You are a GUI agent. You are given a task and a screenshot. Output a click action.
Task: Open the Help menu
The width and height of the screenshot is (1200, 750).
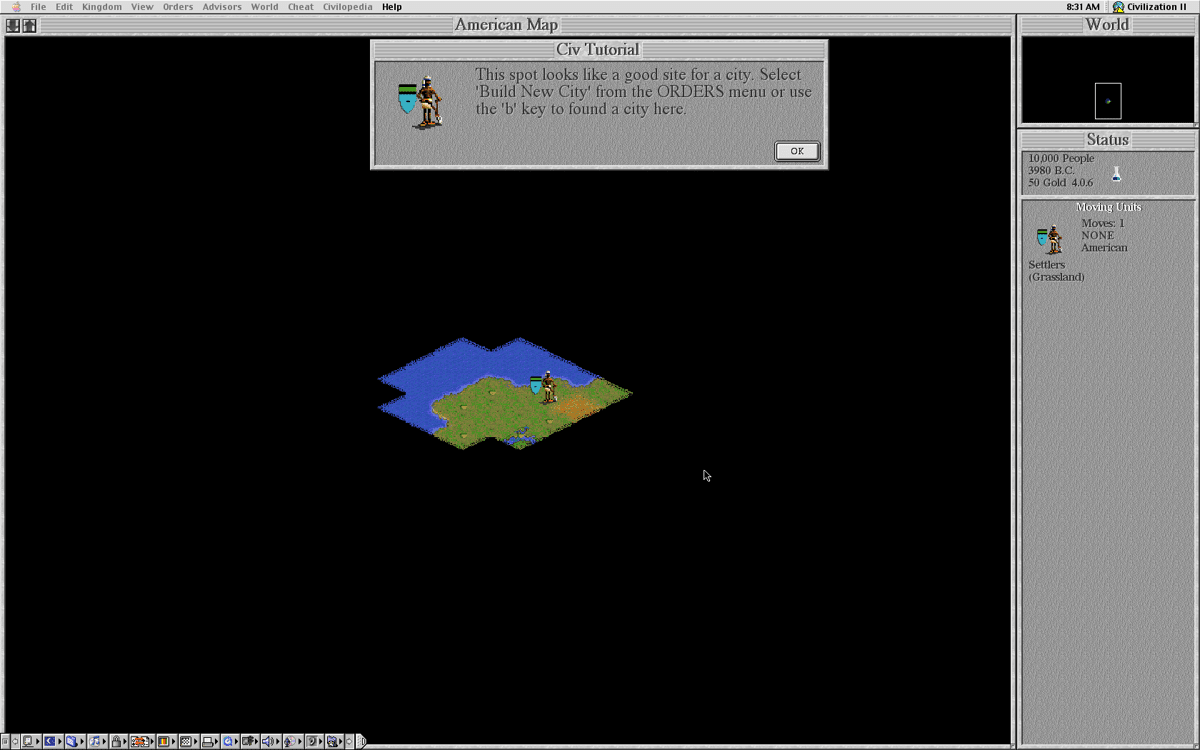click(x=392, y=7)
